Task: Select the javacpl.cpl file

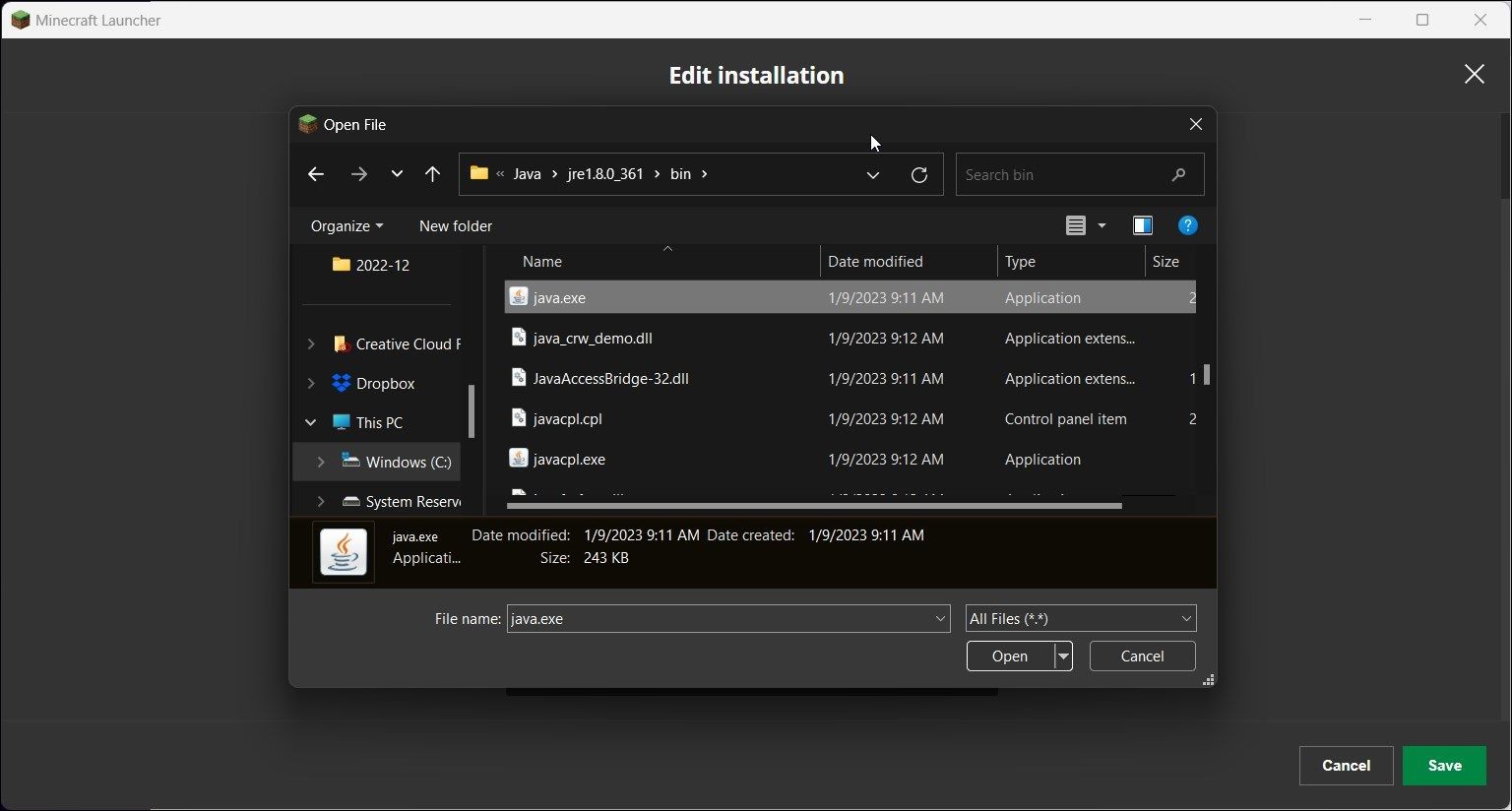Action: point(567,418)
